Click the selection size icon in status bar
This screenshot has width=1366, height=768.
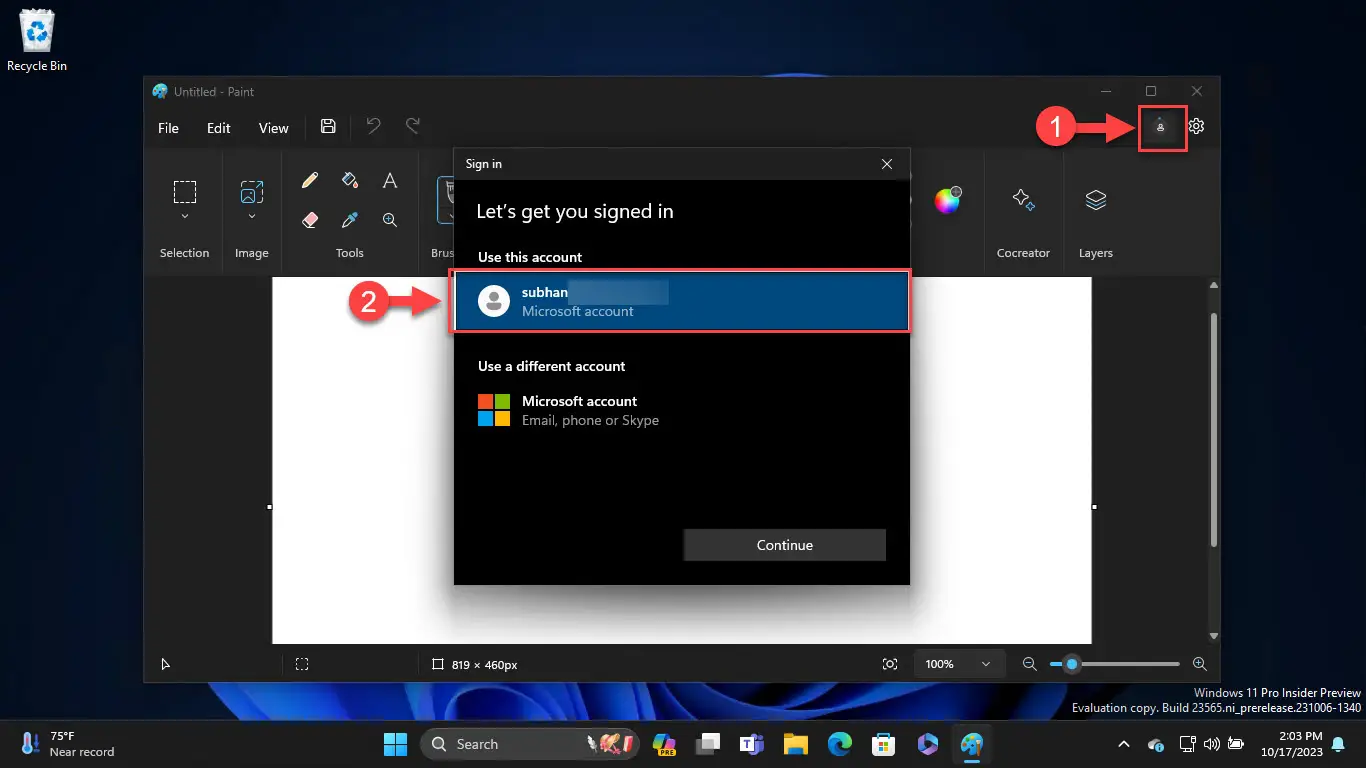pyautogui.click(x=302, y=664)
